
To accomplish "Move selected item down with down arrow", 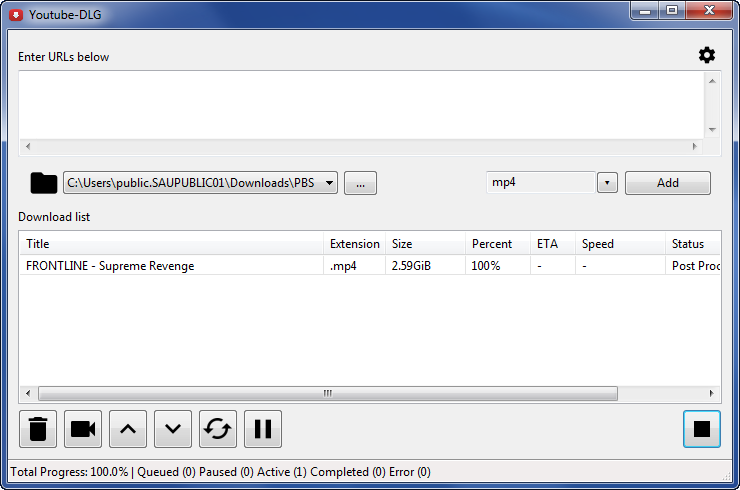I will coord(173,429).
